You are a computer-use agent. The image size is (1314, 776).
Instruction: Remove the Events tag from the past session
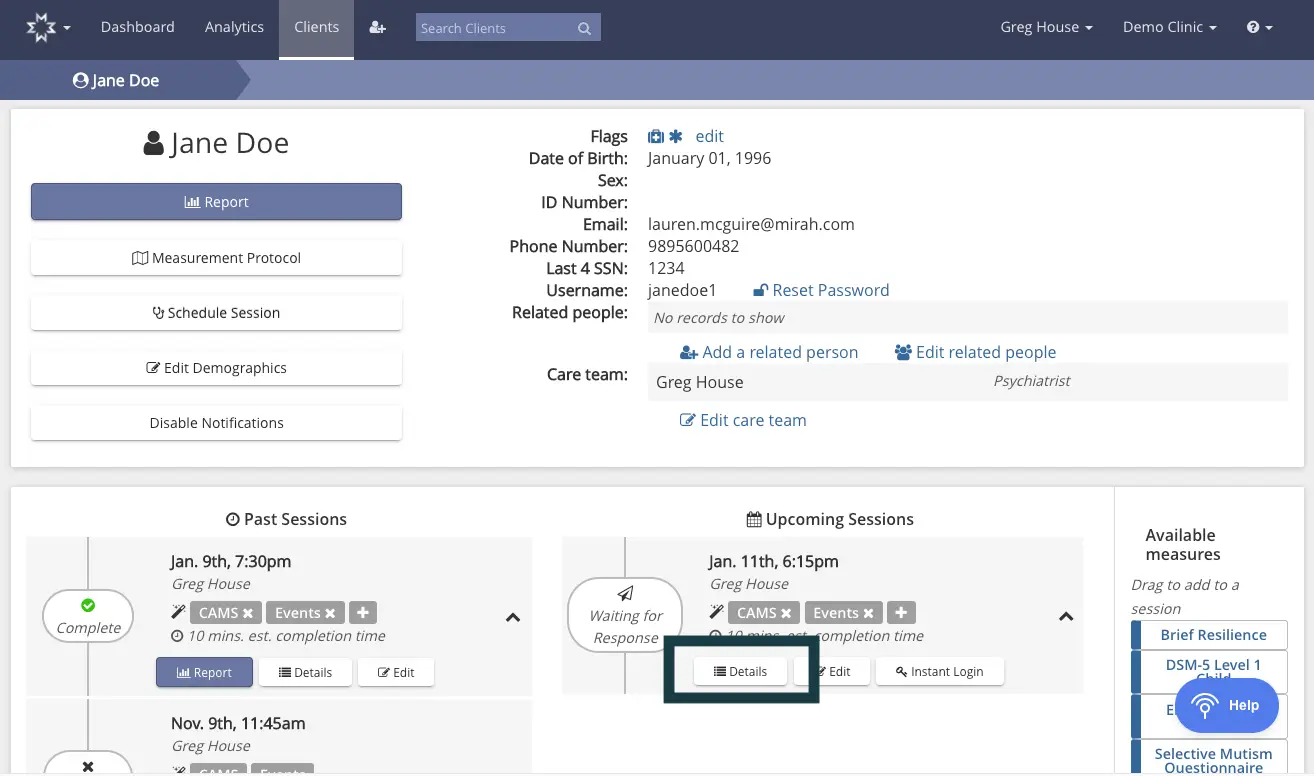330,612
